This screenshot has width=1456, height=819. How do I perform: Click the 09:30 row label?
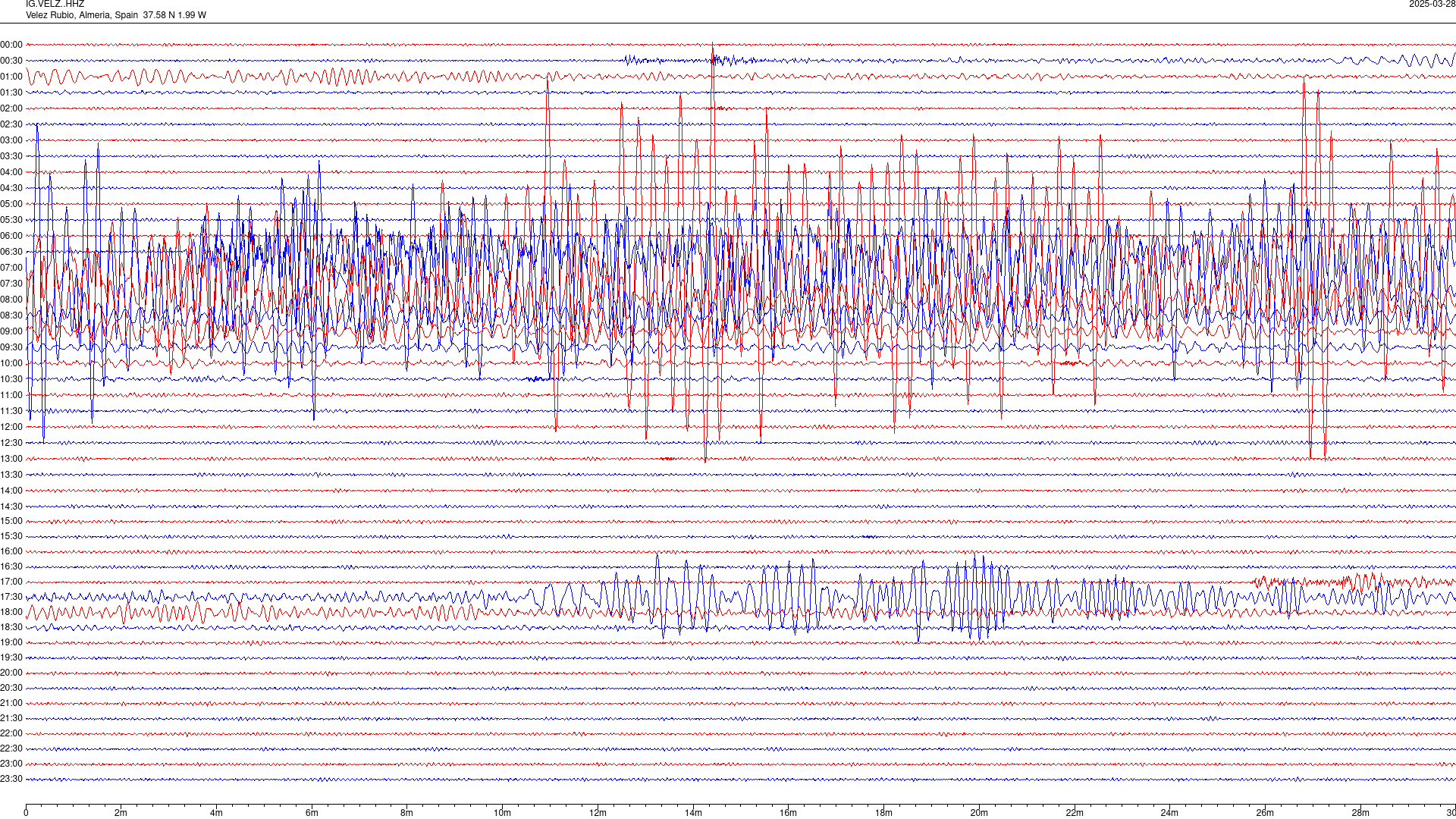click(x=11, y=347)
